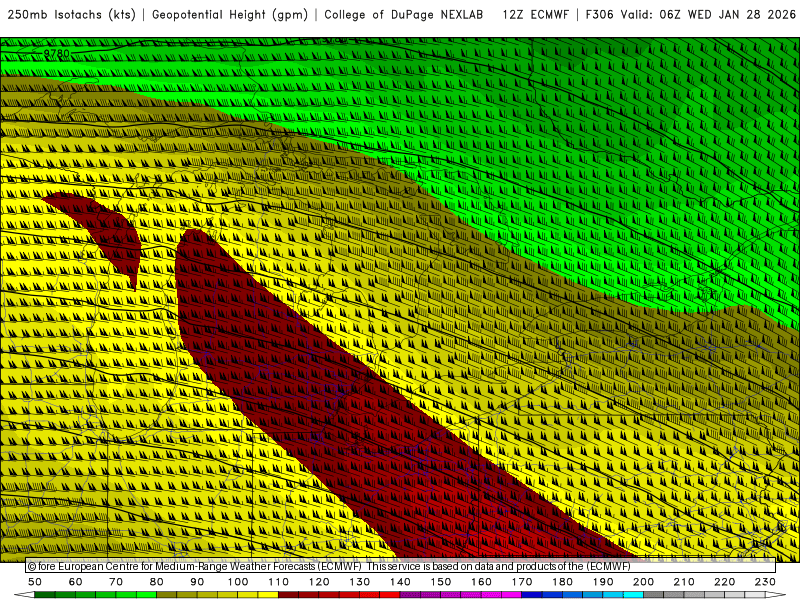Image resolution: width=800 pixels, height=600 pixels.
Task: Click the '140' legend value
Action: coord(400,582)
